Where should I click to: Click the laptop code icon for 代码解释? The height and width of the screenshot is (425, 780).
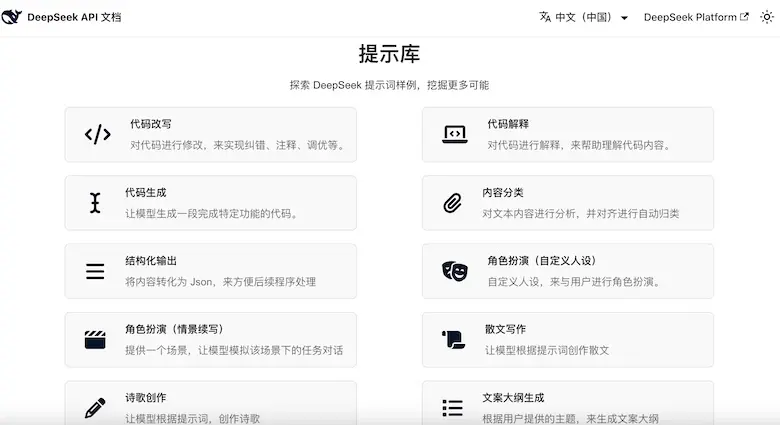[455, 134]
